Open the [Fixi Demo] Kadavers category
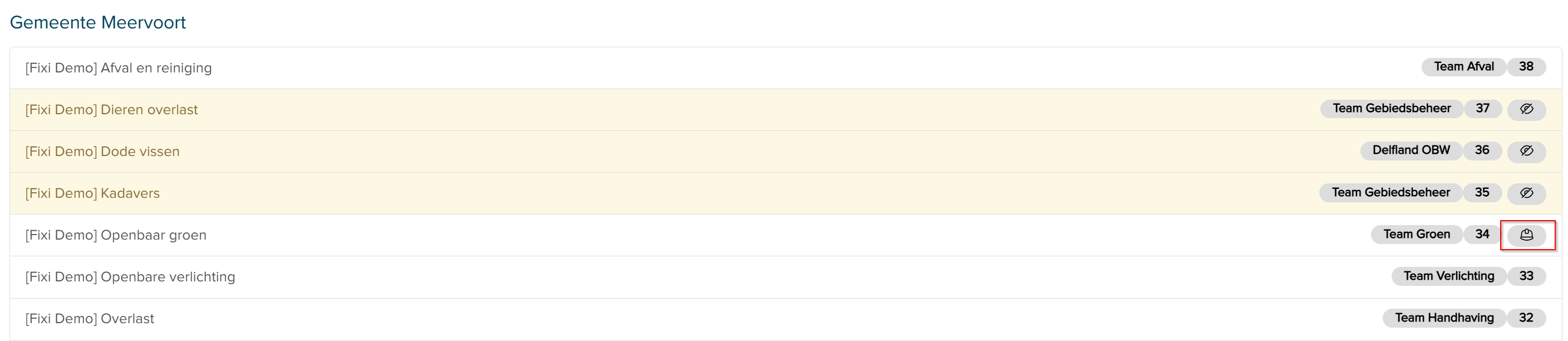 click(x=92, y=193)
